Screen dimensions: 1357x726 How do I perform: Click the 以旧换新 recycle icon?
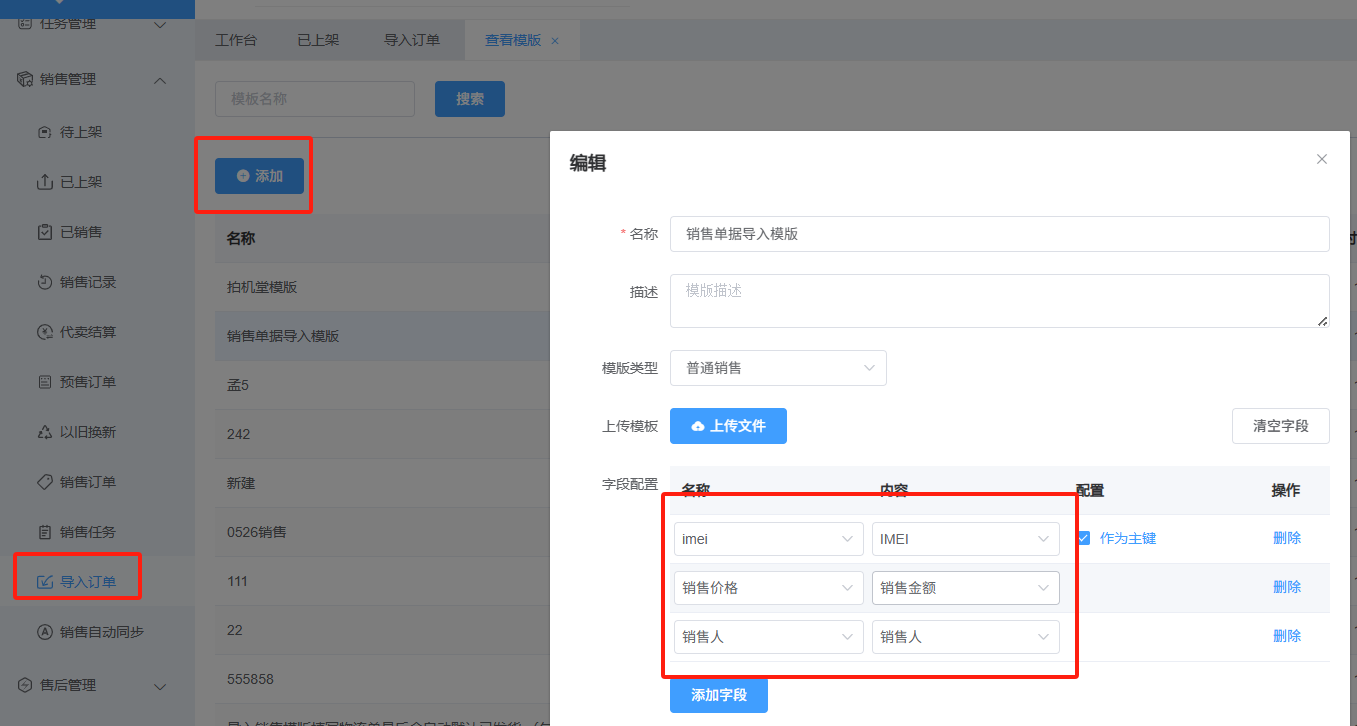44,432
